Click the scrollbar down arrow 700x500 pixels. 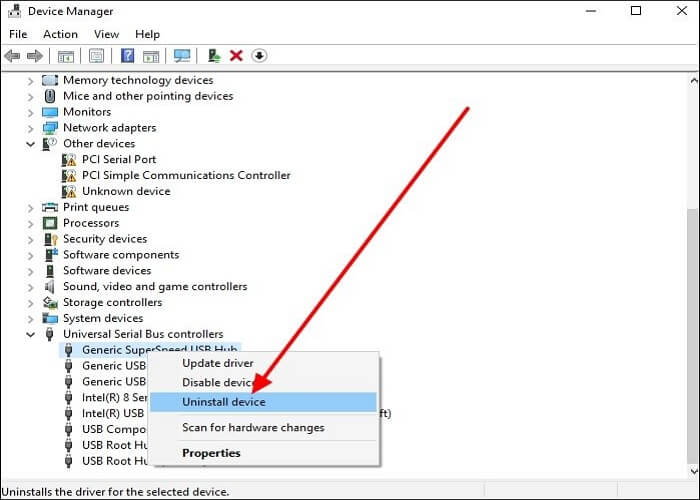694,471
